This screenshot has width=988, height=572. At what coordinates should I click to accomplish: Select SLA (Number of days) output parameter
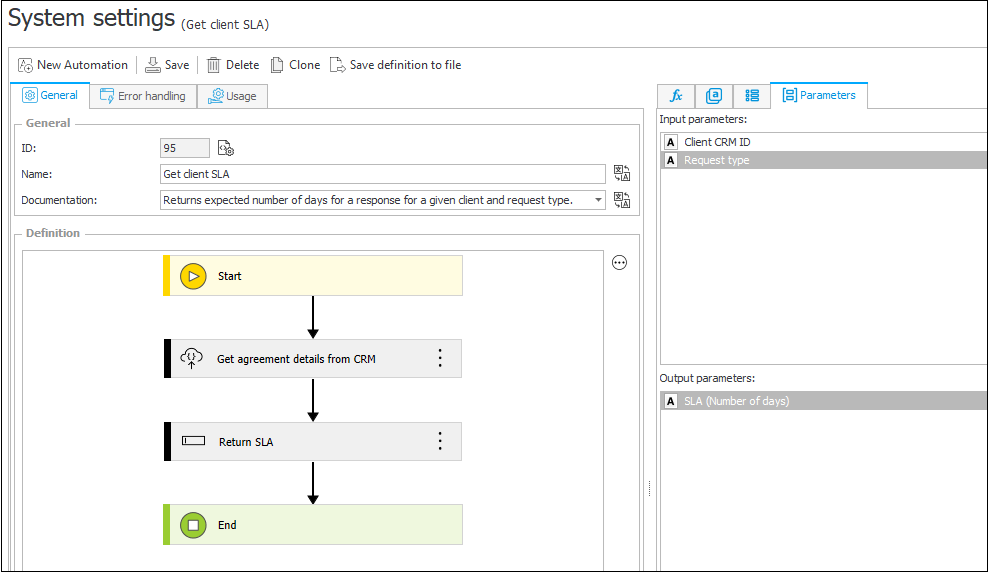click(x=824, y=401)
